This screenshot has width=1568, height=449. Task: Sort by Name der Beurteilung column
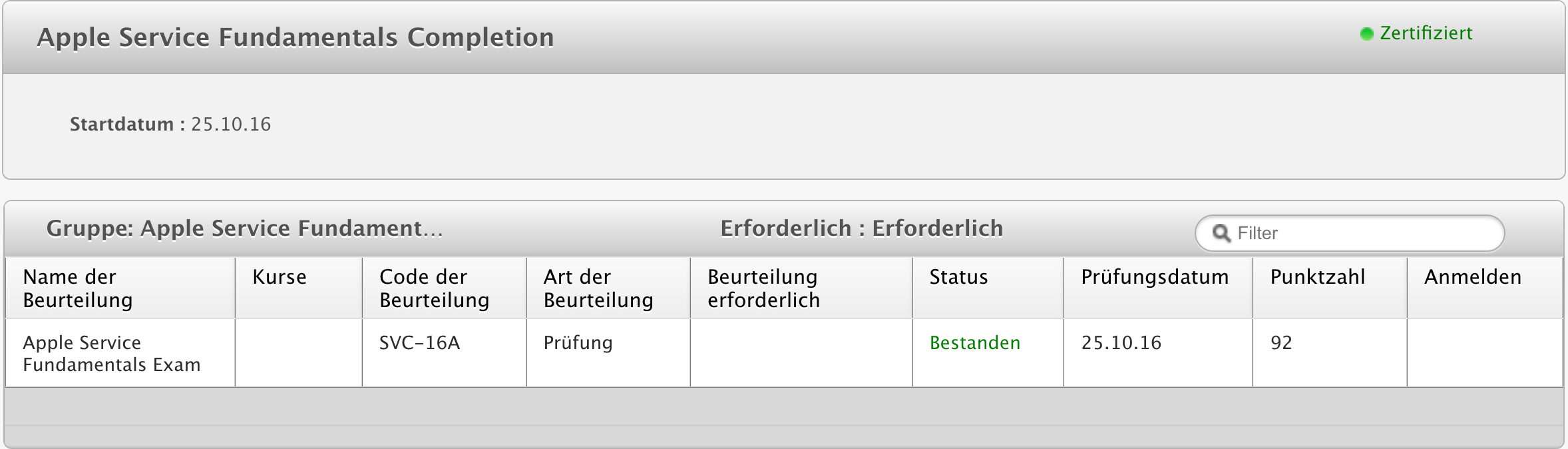pos(78,288)
